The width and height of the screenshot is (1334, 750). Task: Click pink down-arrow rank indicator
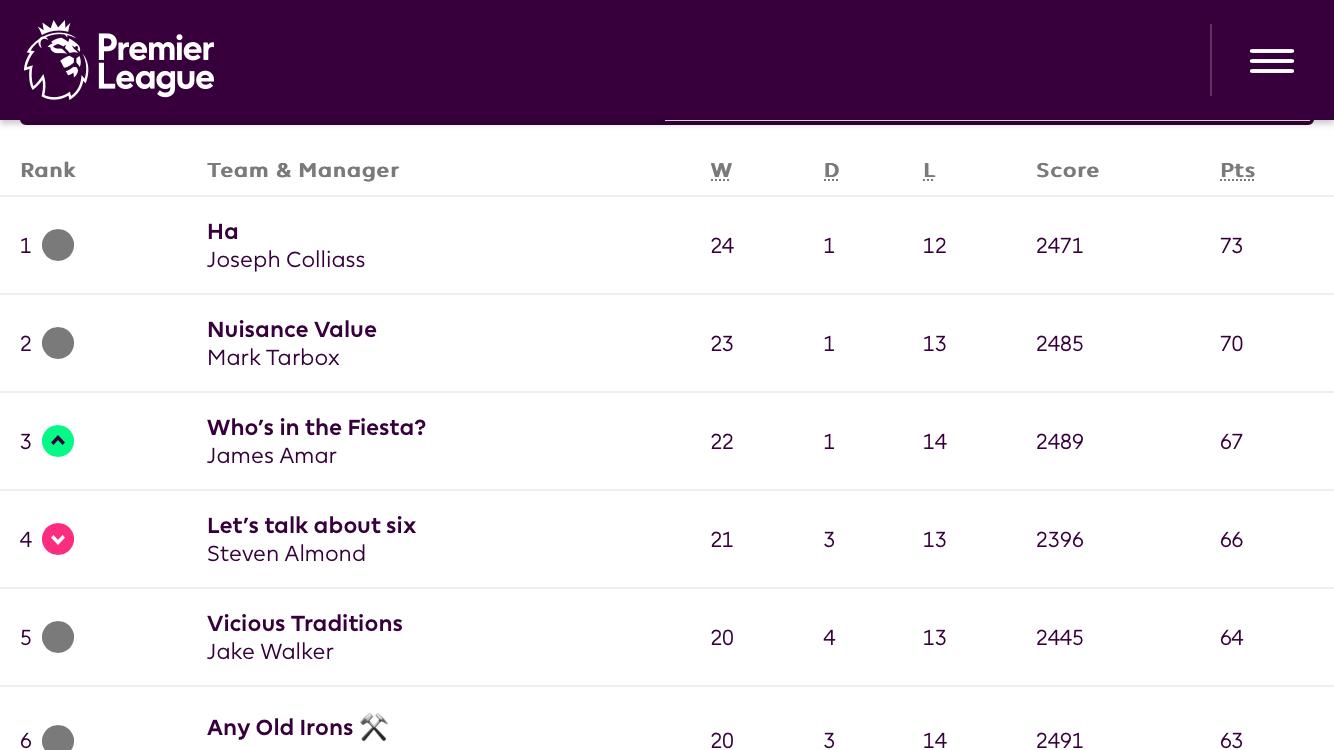pos(58,539)
